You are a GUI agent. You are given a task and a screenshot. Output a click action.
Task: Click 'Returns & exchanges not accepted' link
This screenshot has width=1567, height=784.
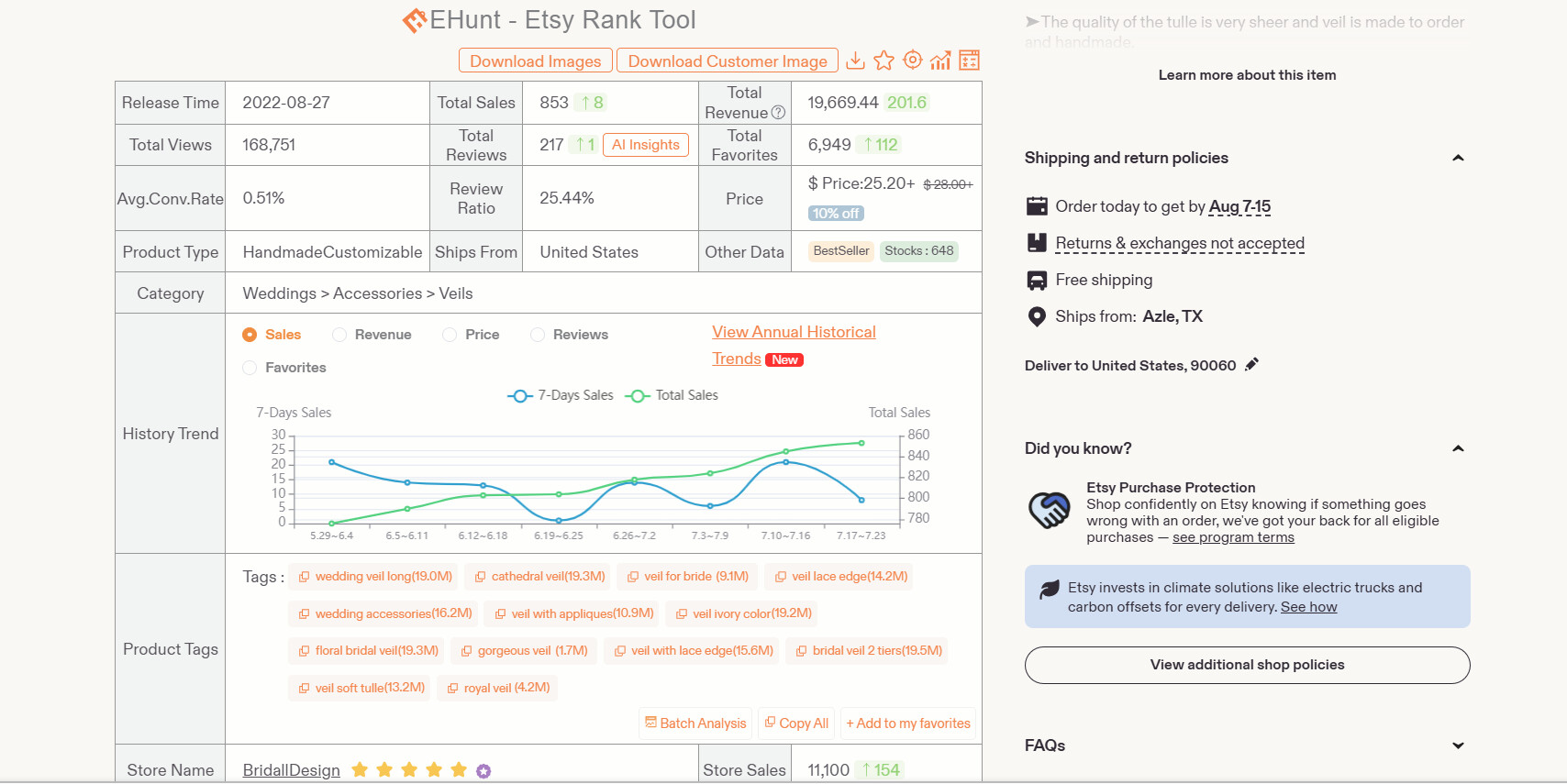pyautogui.click(x=1180, y=243)
